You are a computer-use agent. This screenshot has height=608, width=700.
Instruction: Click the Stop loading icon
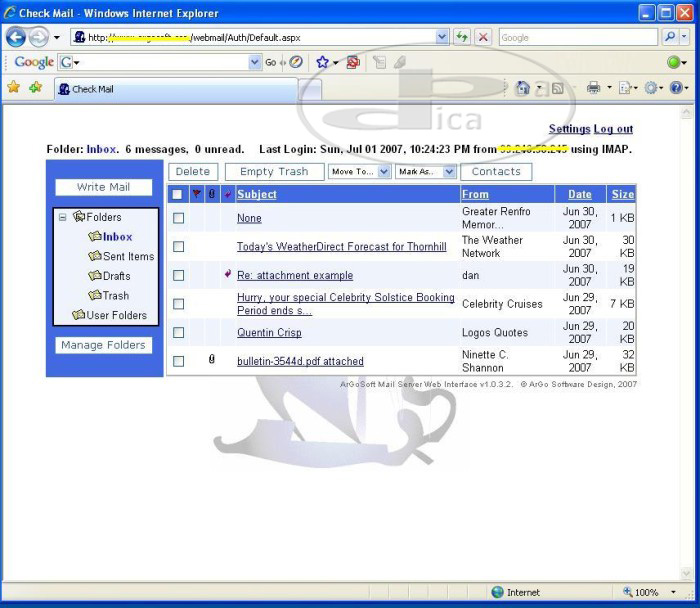click(483, 37)
